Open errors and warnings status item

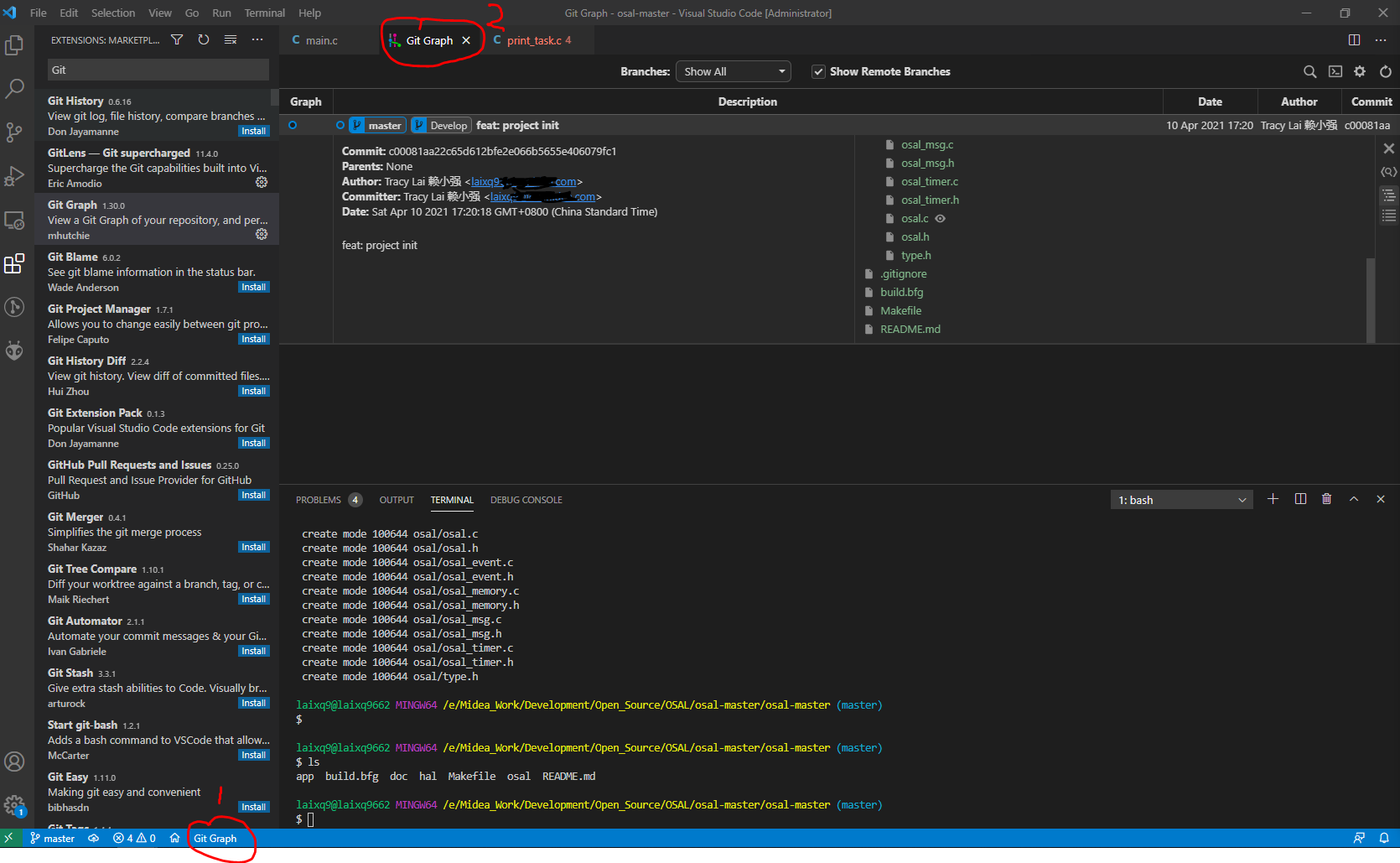(134, 838)
